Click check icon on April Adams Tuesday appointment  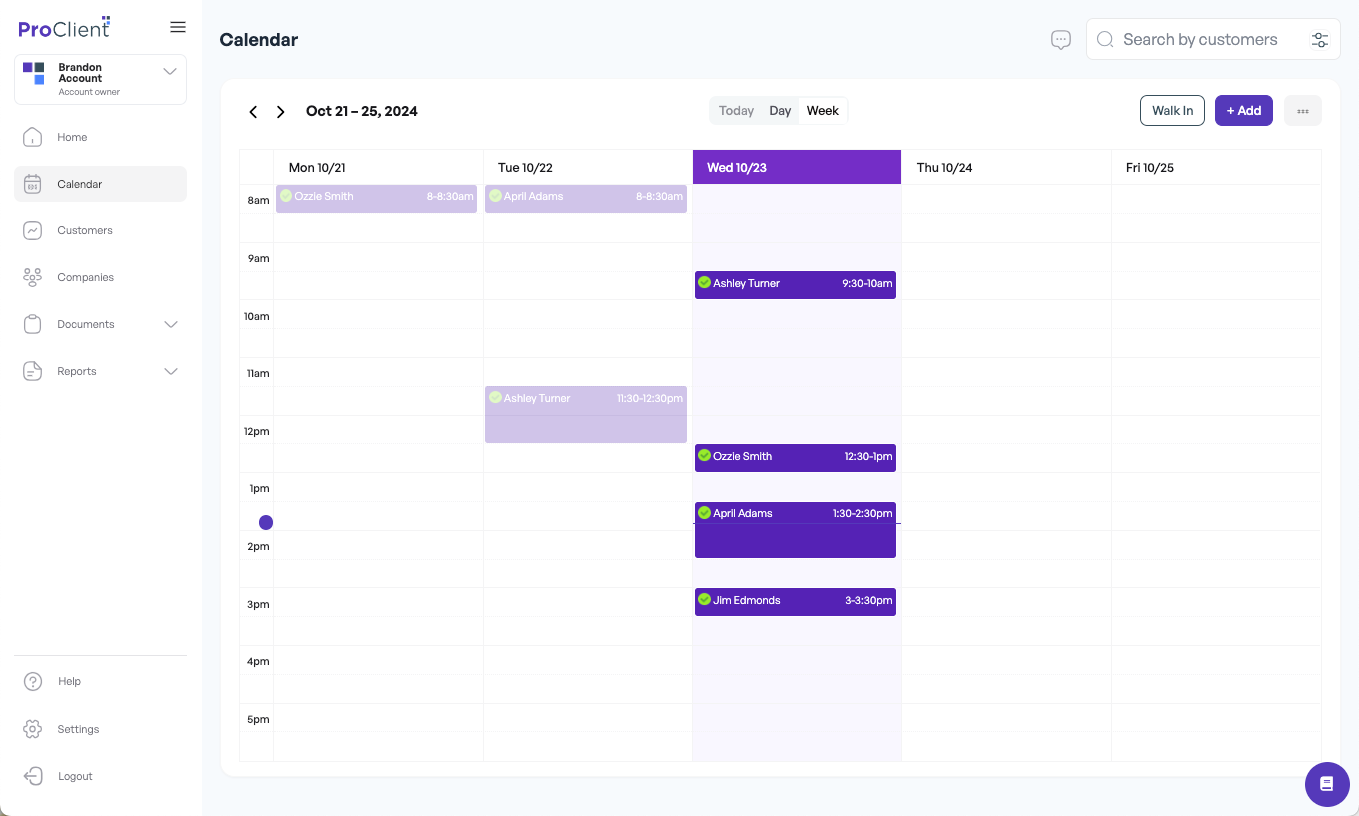point(495,196)
